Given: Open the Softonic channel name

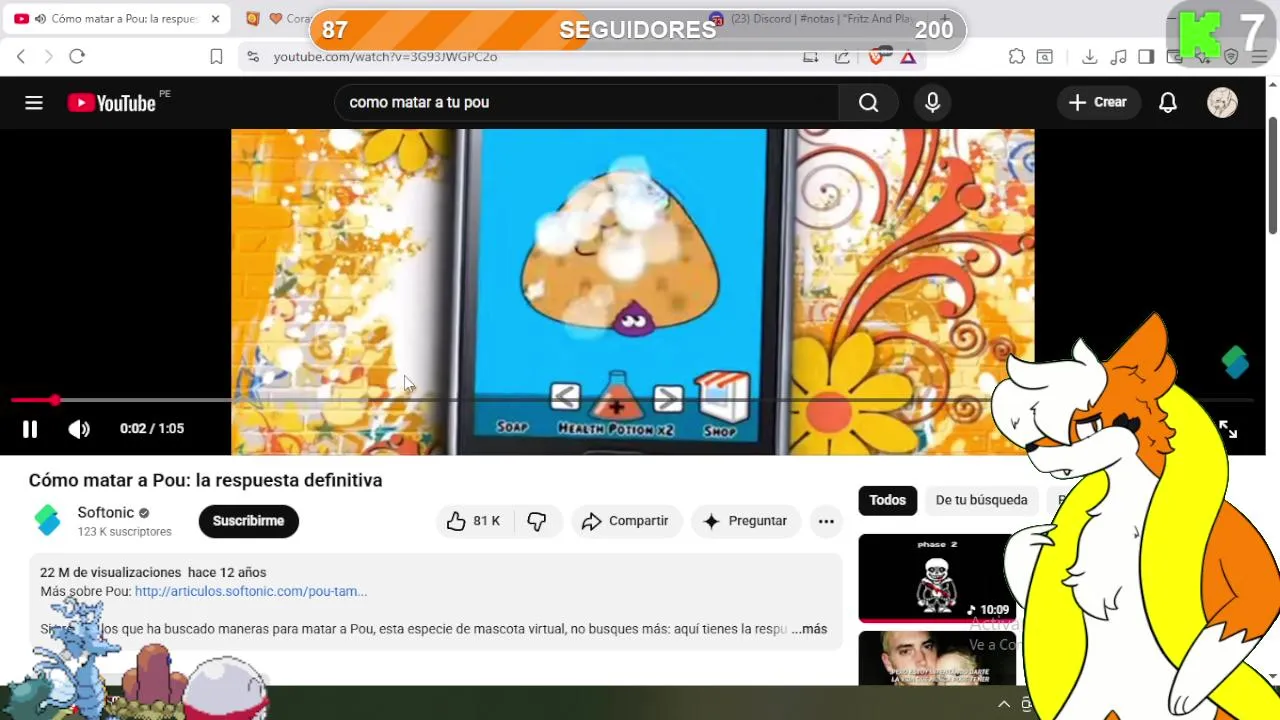Looking at the screenshot, I should click(106, 512).
